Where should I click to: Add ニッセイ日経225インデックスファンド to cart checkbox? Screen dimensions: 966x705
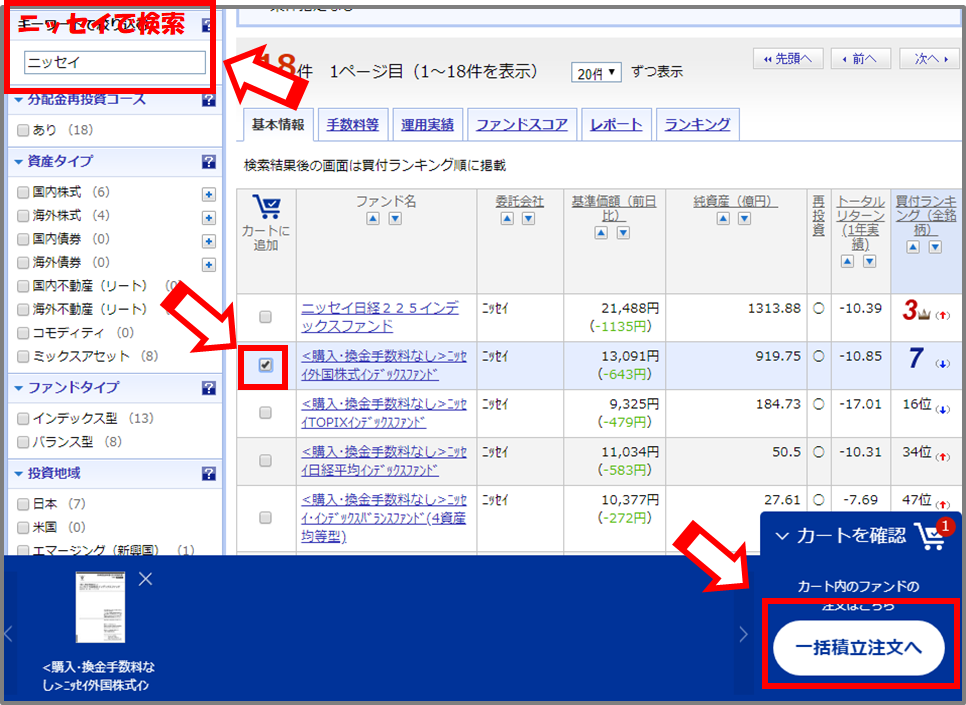266,317
